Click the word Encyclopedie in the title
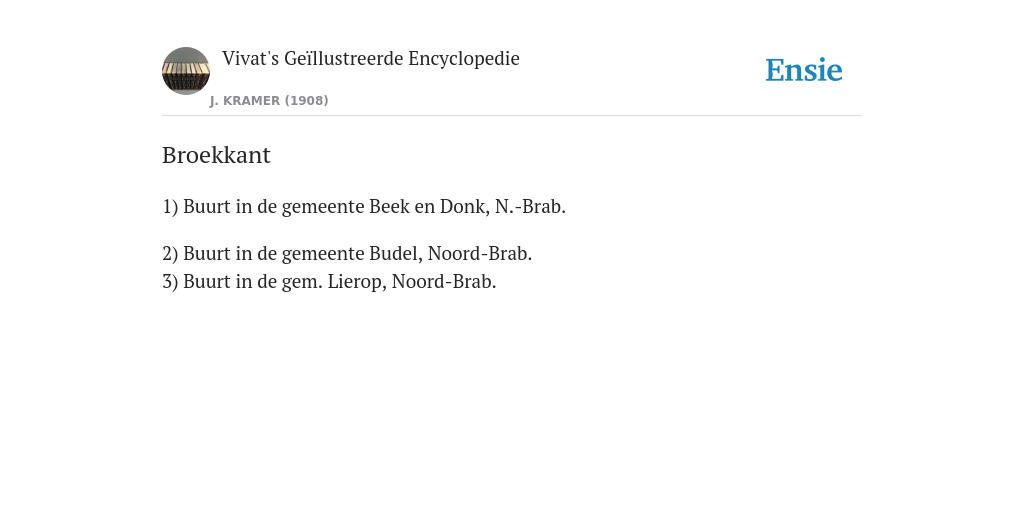The height and width of the screenshot is (512, 1024). pos(464,59)
